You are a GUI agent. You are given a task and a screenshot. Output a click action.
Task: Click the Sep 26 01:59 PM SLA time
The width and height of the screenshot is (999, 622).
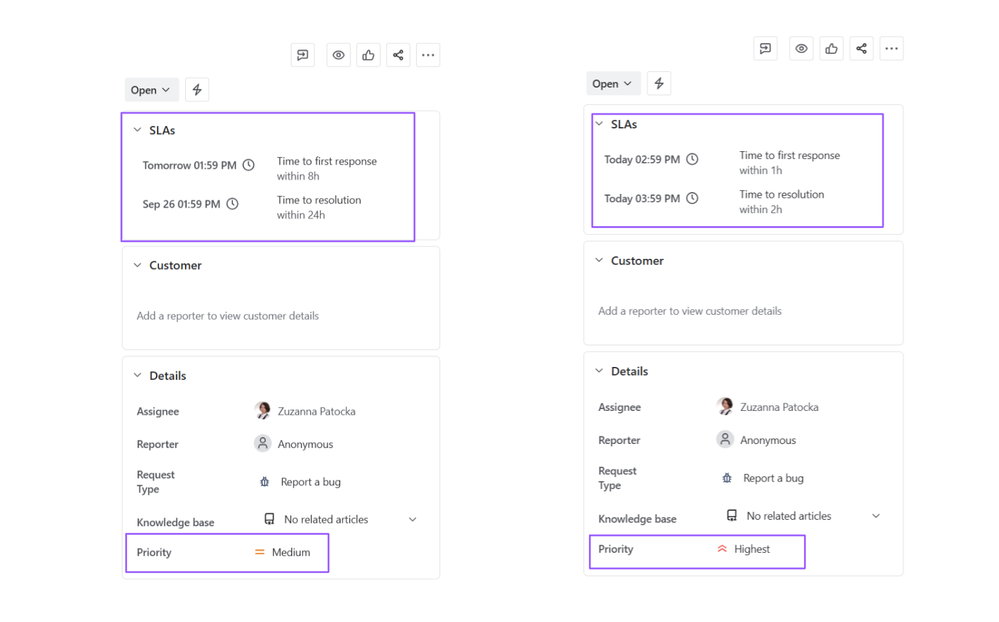[182, 204]
